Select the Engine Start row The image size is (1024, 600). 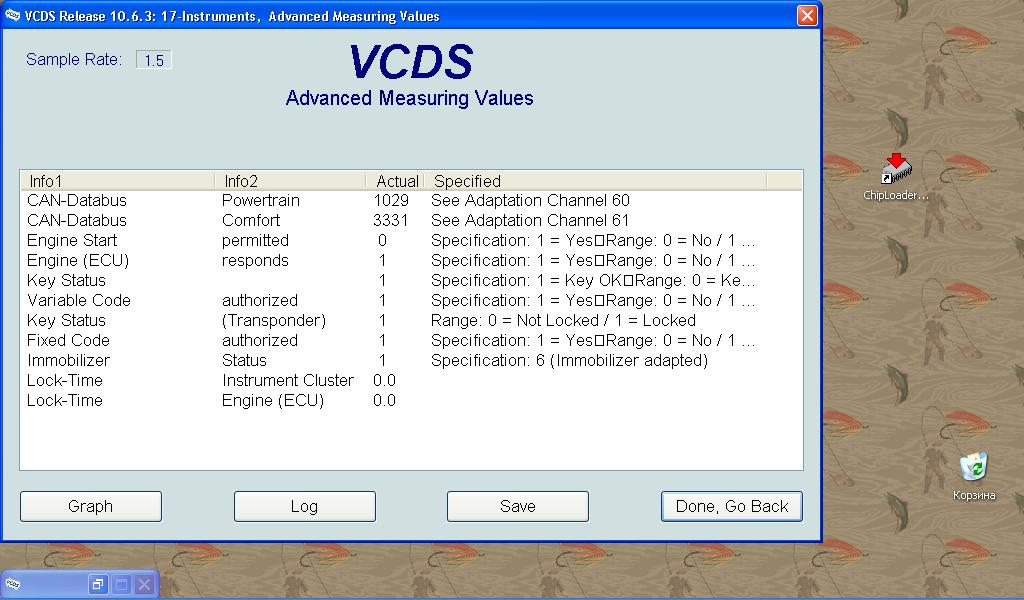click(x=411, y=240)
